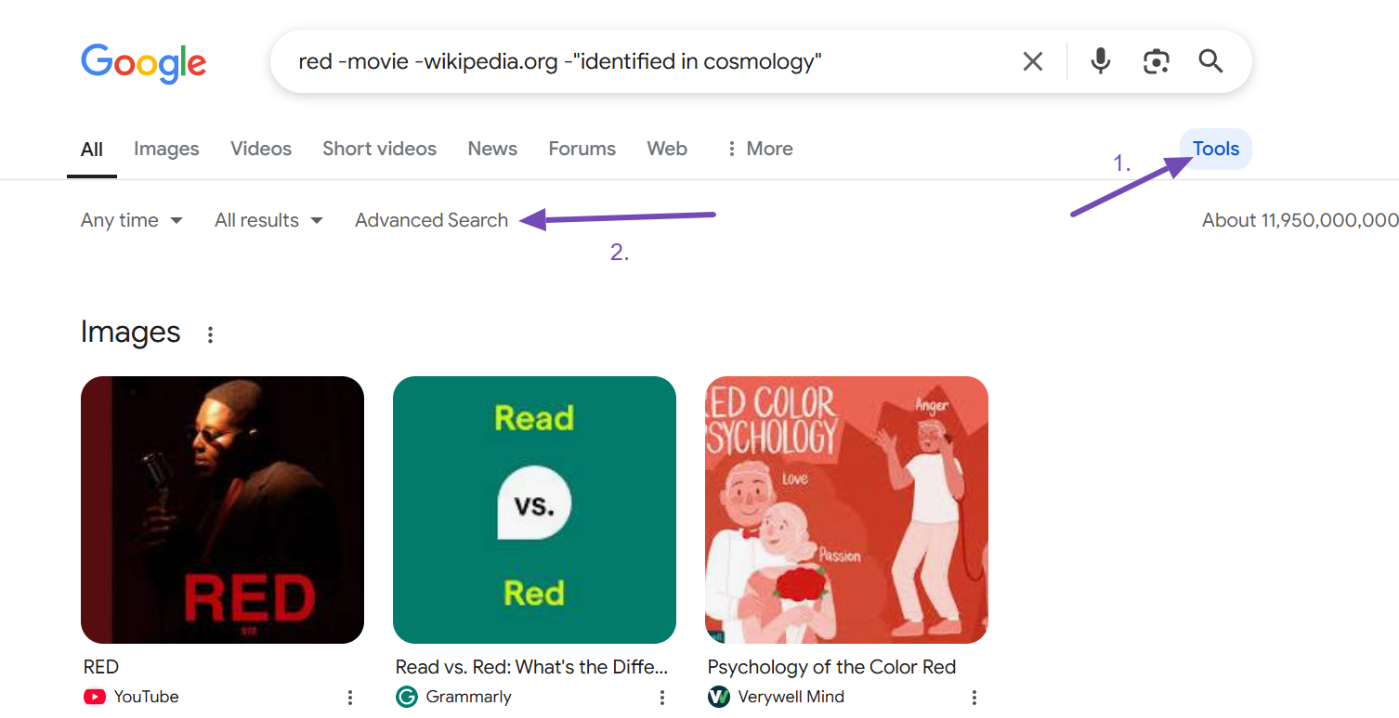Open options menu for YouTube RED result

350,697
